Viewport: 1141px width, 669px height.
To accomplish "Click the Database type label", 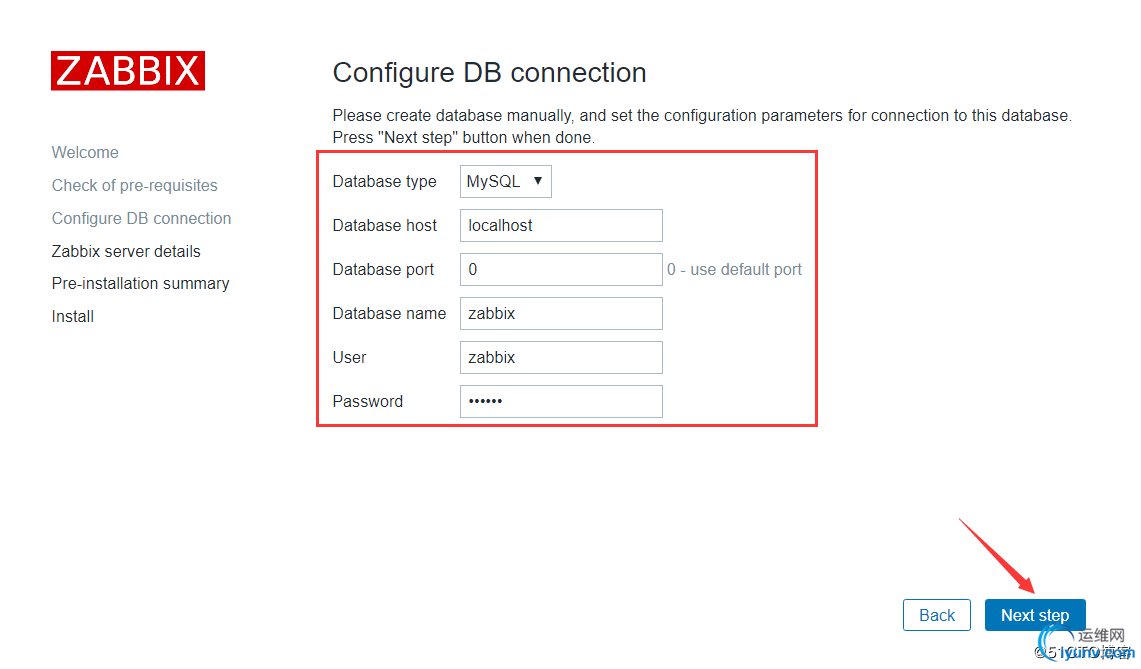I will point(384,181).
